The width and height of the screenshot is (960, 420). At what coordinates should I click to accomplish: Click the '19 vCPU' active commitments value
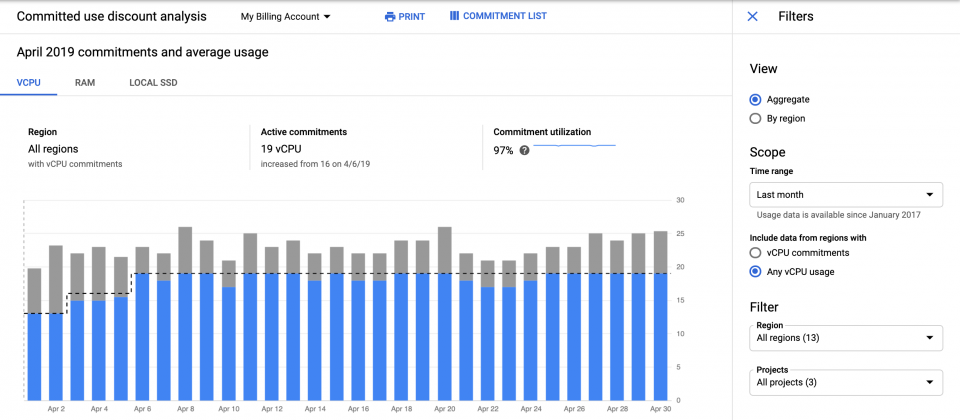tap(281, 149)
